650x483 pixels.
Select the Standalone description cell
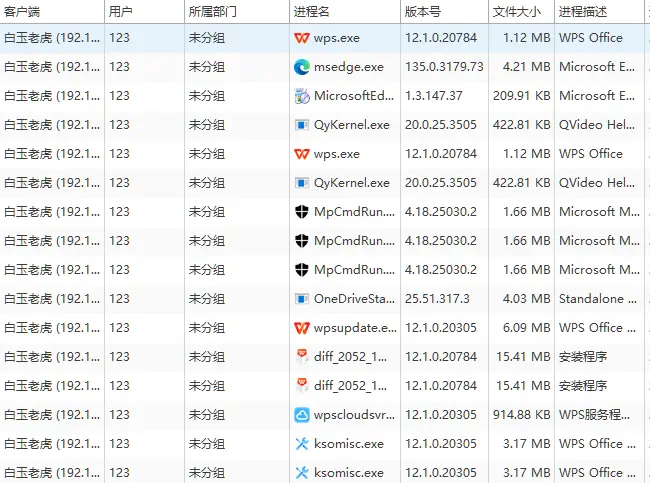(598, 299)
